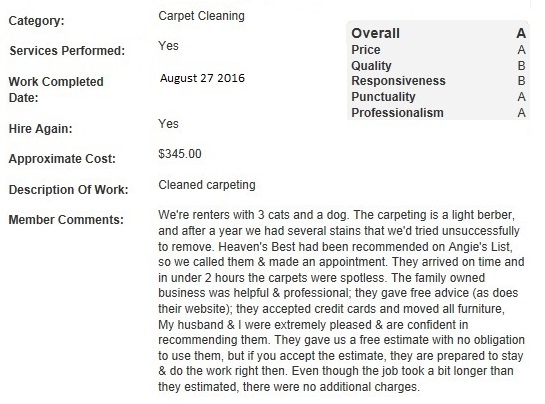Select the $345.00 cost value
545x404 pixels.
coord(180,154)
